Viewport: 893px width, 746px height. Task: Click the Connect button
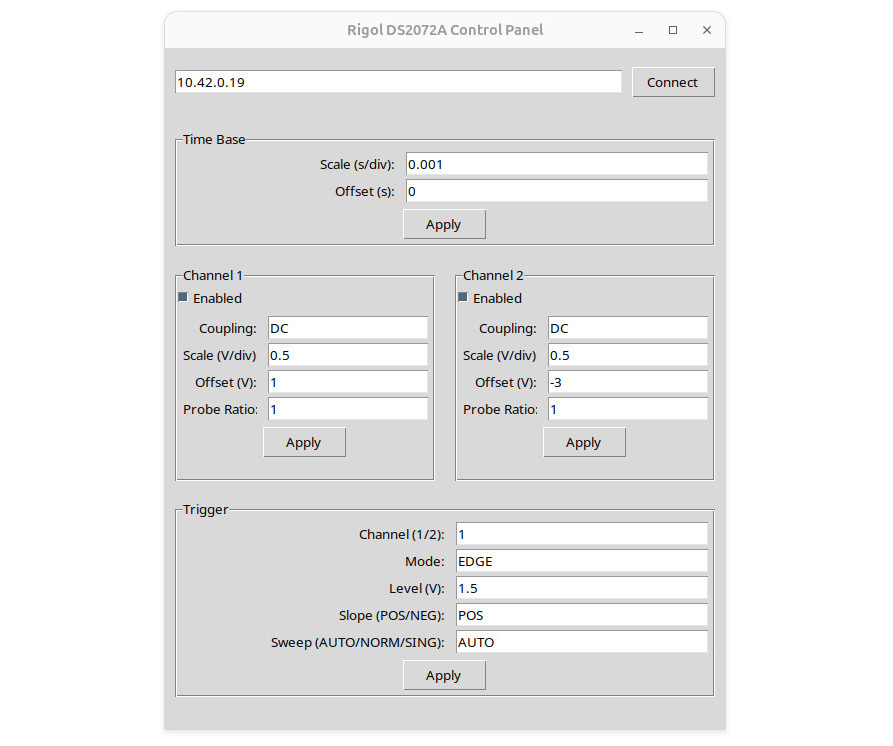point(673,83)
